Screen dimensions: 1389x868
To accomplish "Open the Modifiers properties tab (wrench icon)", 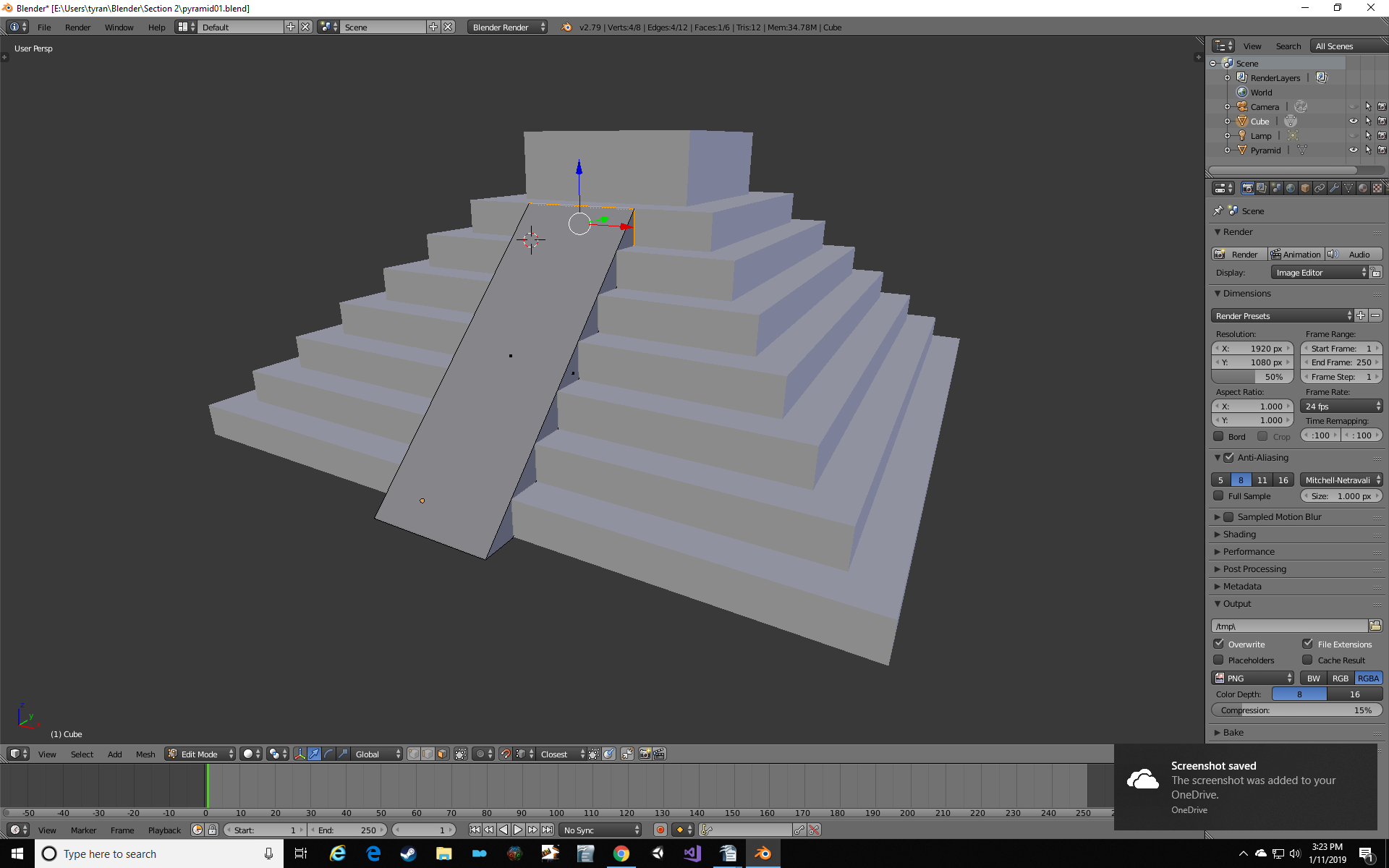I will (x=1334, y=188).
